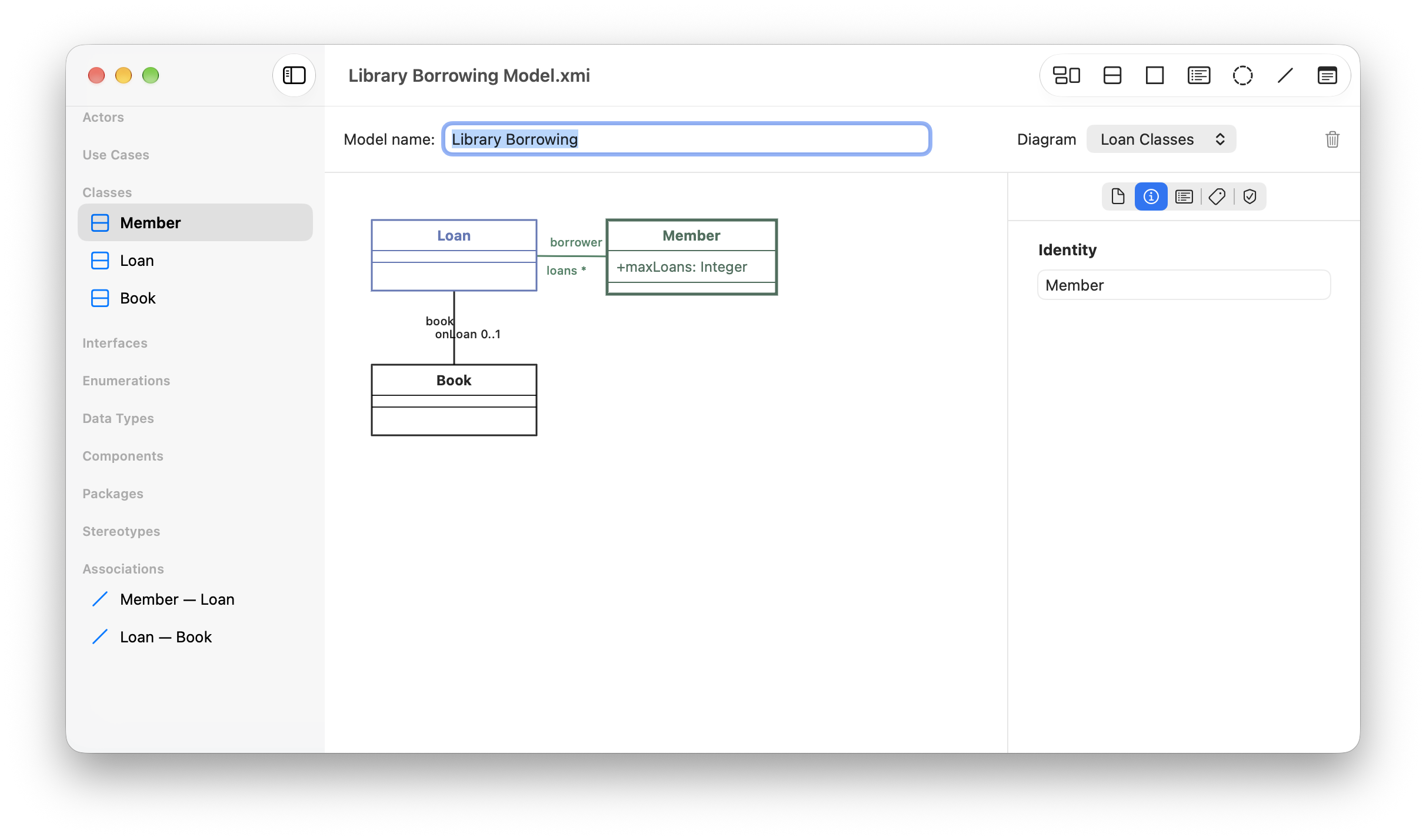Click the add class toolbar icon
The width and height of the screenshot is (1426, 840).
pyautogui.click(x=1112, y=75)
